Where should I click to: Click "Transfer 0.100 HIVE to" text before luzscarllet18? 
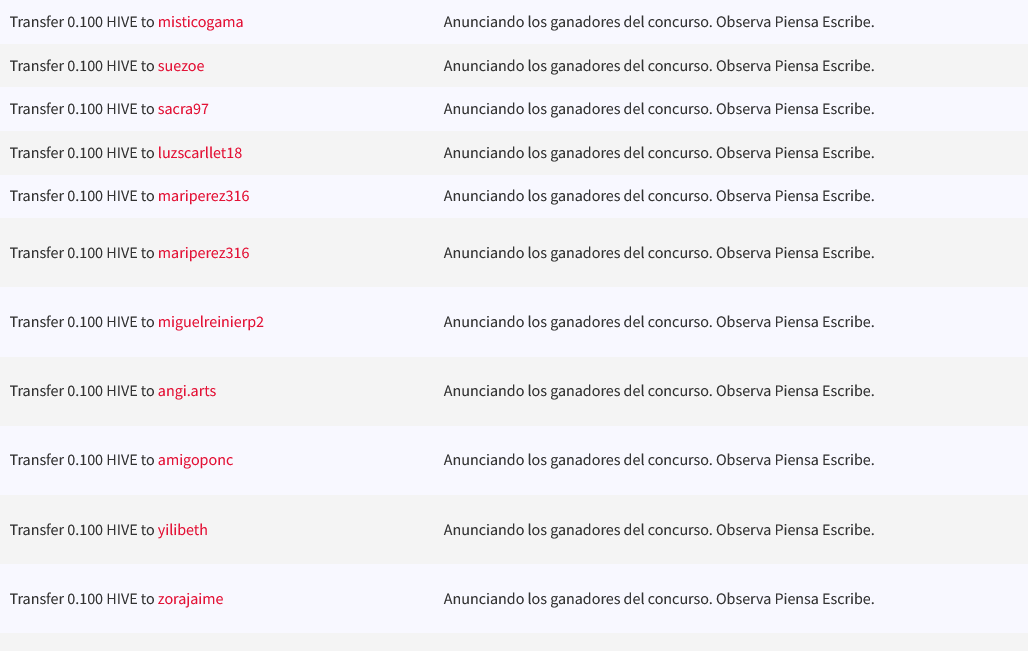click(x=82, y=153)
